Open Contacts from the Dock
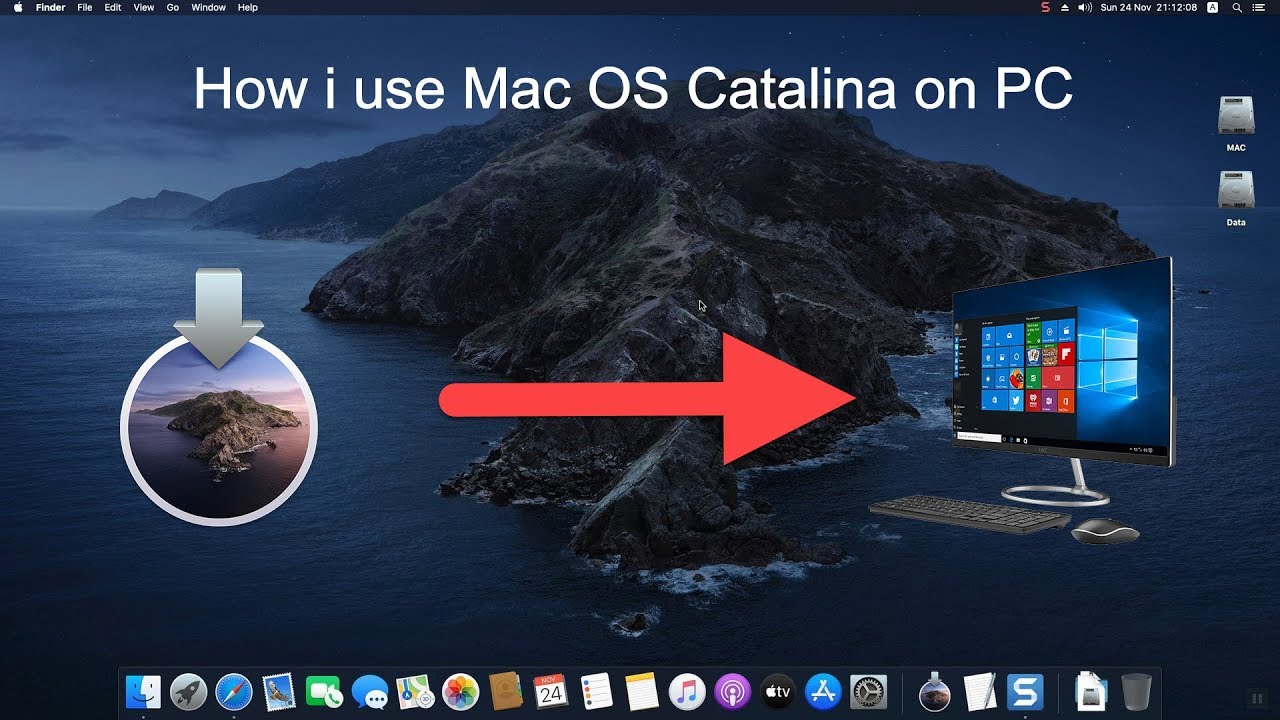The height and width of the screenshot is (720, 1280). coord(506,691)
